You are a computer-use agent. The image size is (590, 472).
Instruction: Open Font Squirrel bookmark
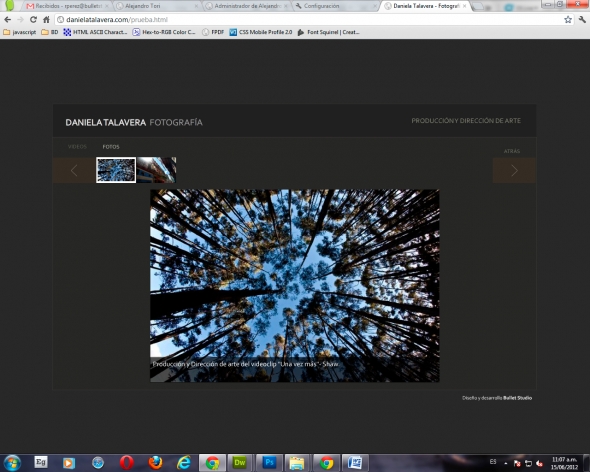click(328, 32)
